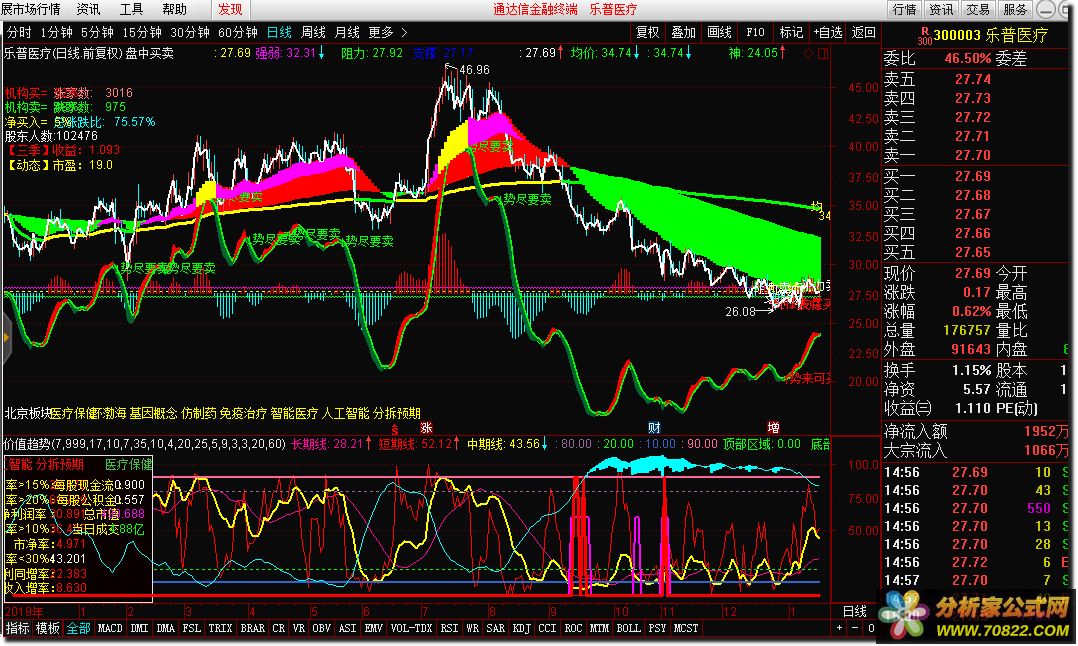Click the 行情 button at top right
1078x646 pixels.
pos(904,9)
